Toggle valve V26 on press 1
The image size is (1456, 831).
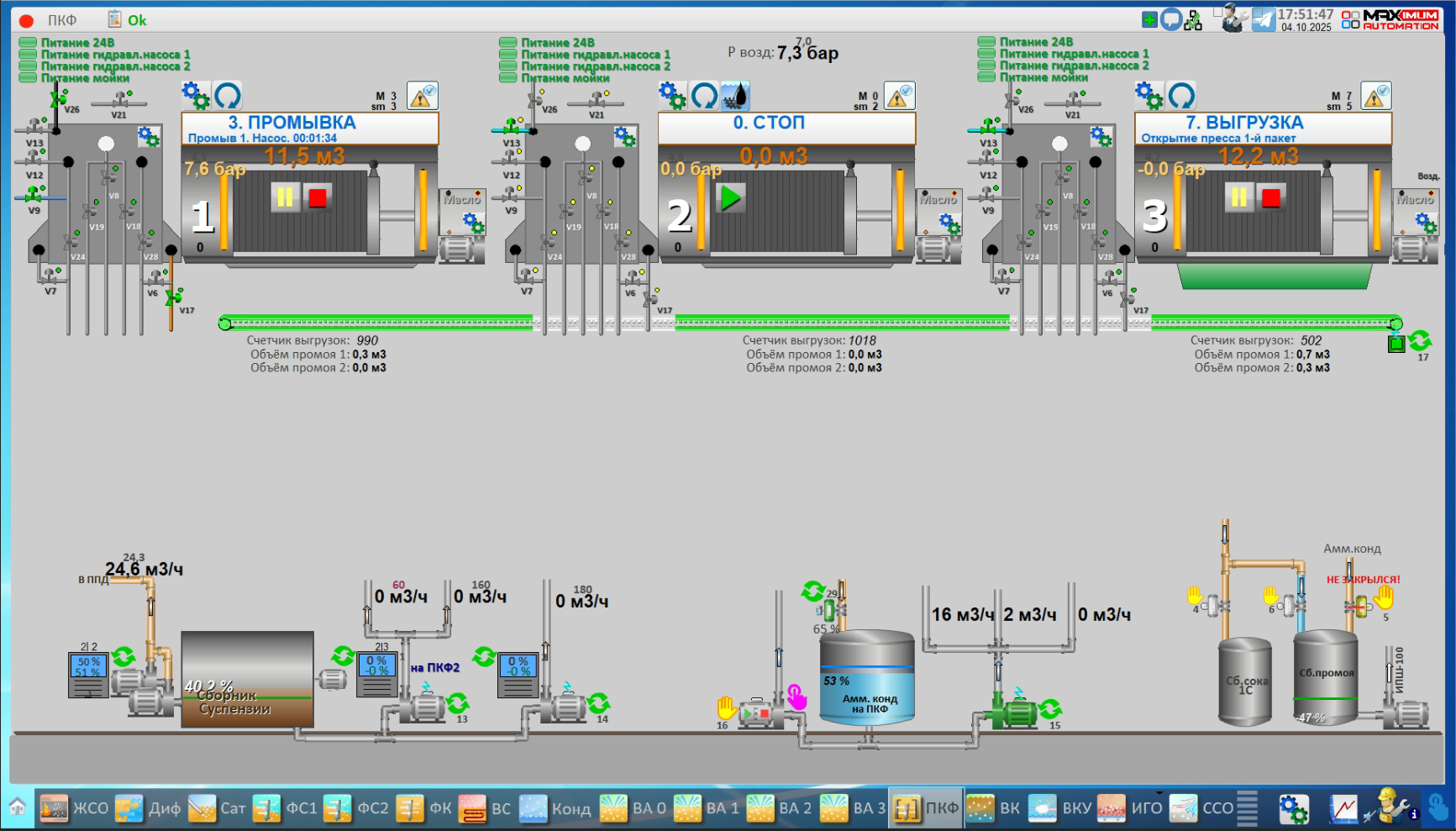58,100
